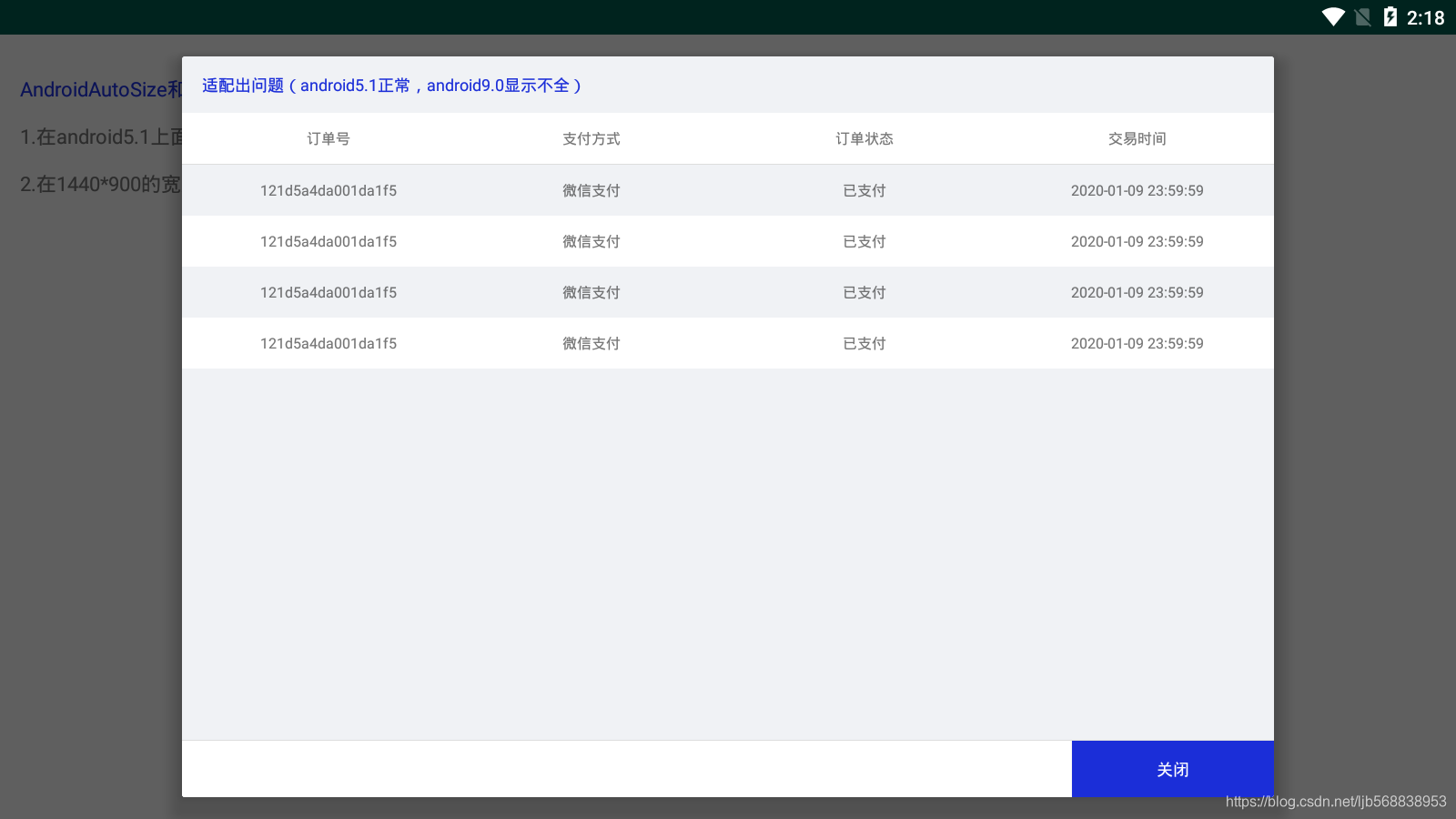Select the 订单状态 column header
The height and width of the screenshot is (819, 1456).
(864, 138)
